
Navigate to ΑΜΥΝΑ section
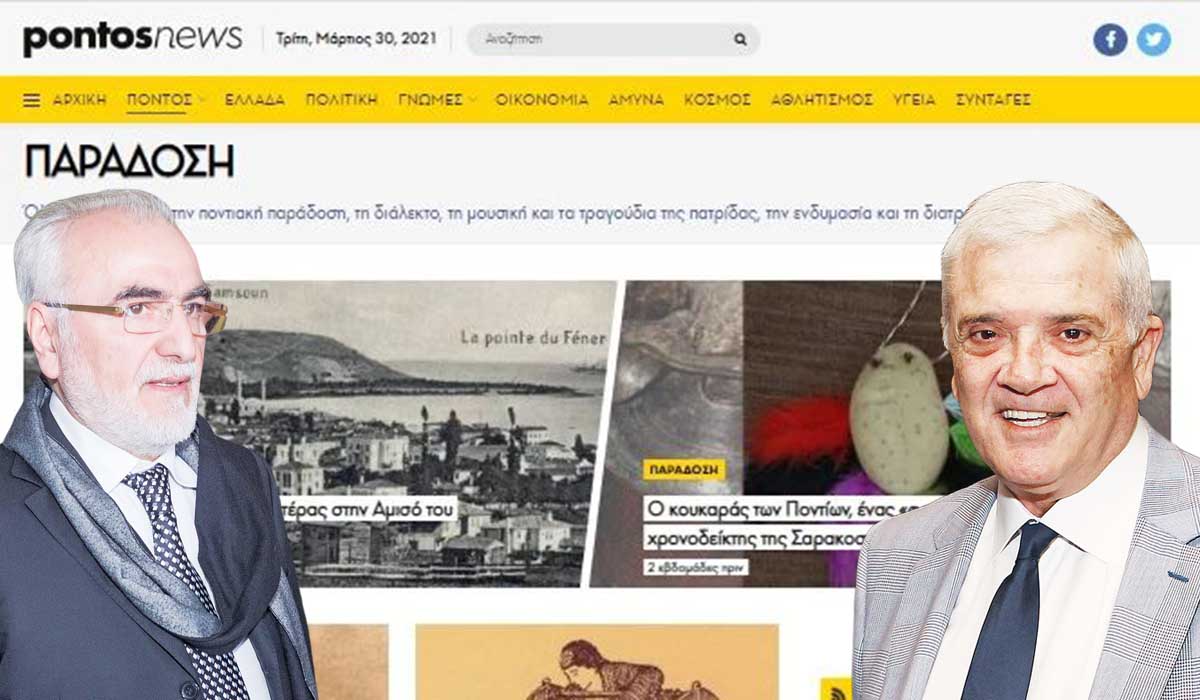coord(636,100)
